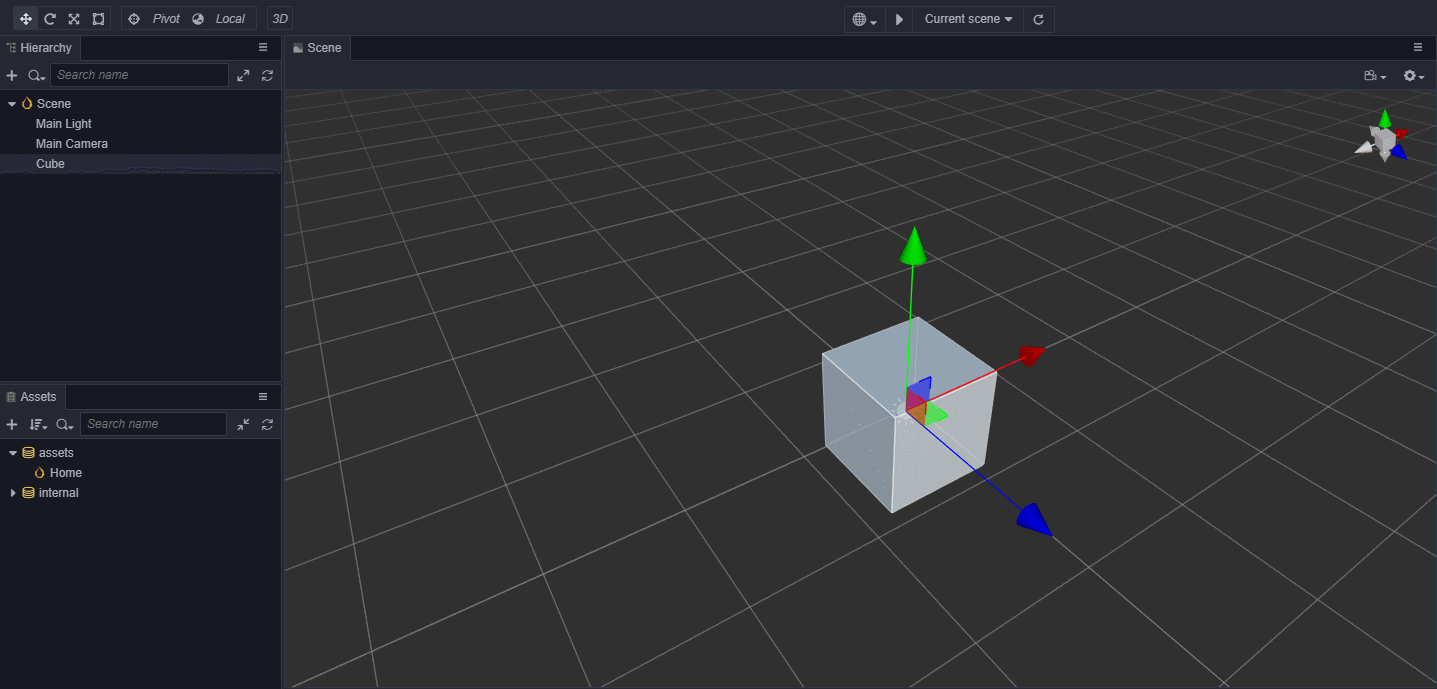The width and height of the screenshot is (1437, 689).
Task: Click the blue Z cone on the view cube
Action: pyautogui.click(x=1398, y=152)
